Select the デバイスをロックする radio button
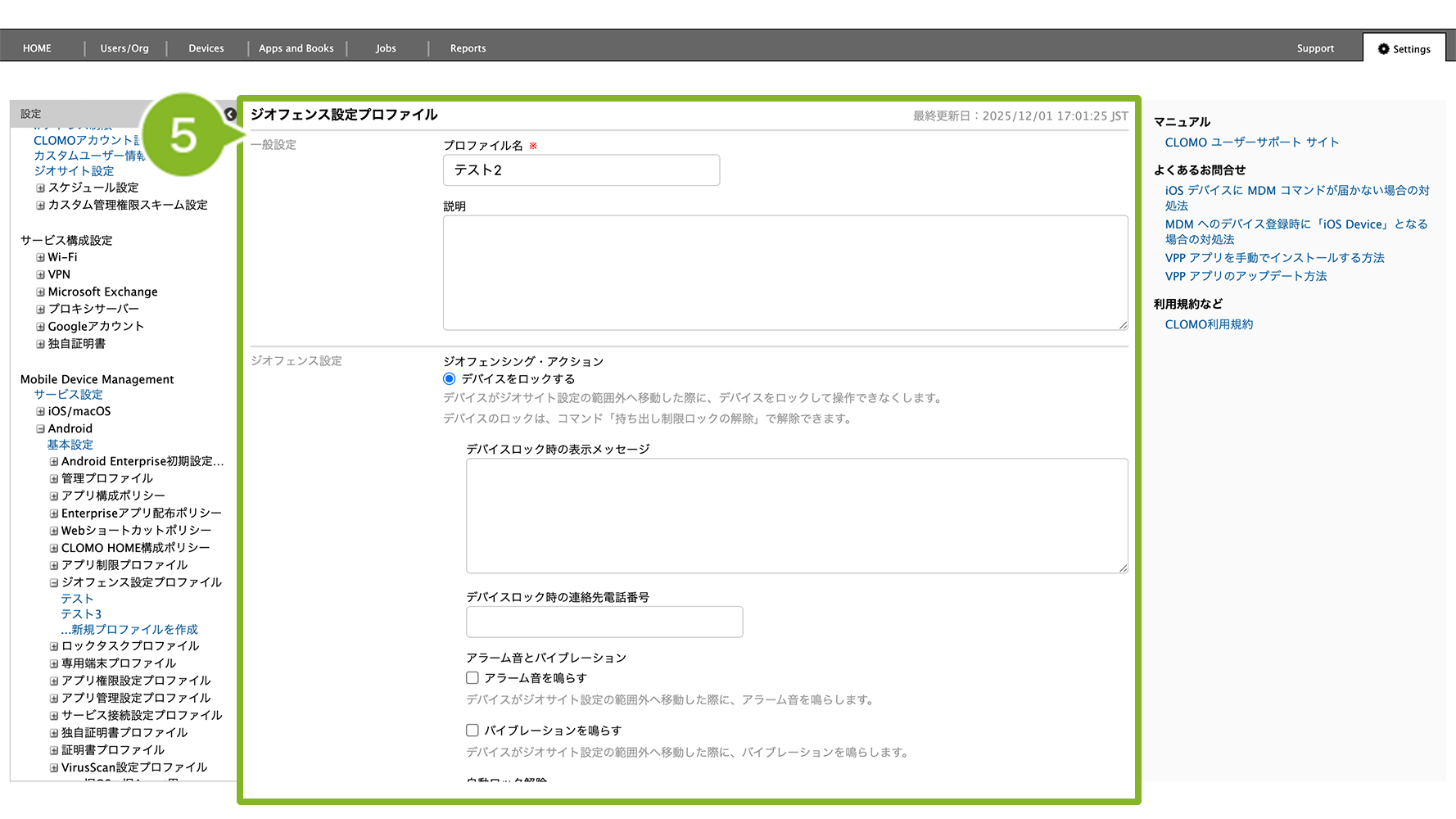This screenshot has height=819, width=1456. [449, 379]
